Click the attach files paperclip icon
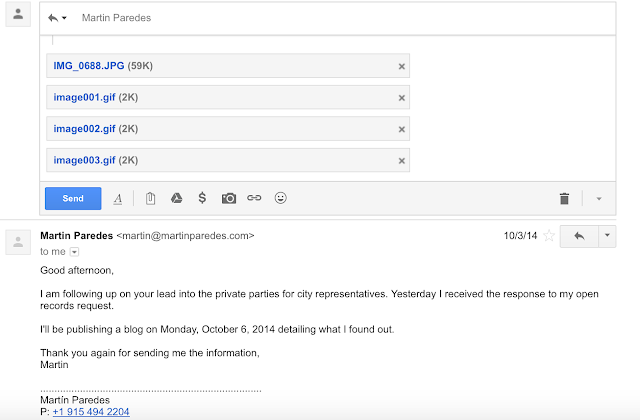 pyautogui.click(x=150, y=198)
